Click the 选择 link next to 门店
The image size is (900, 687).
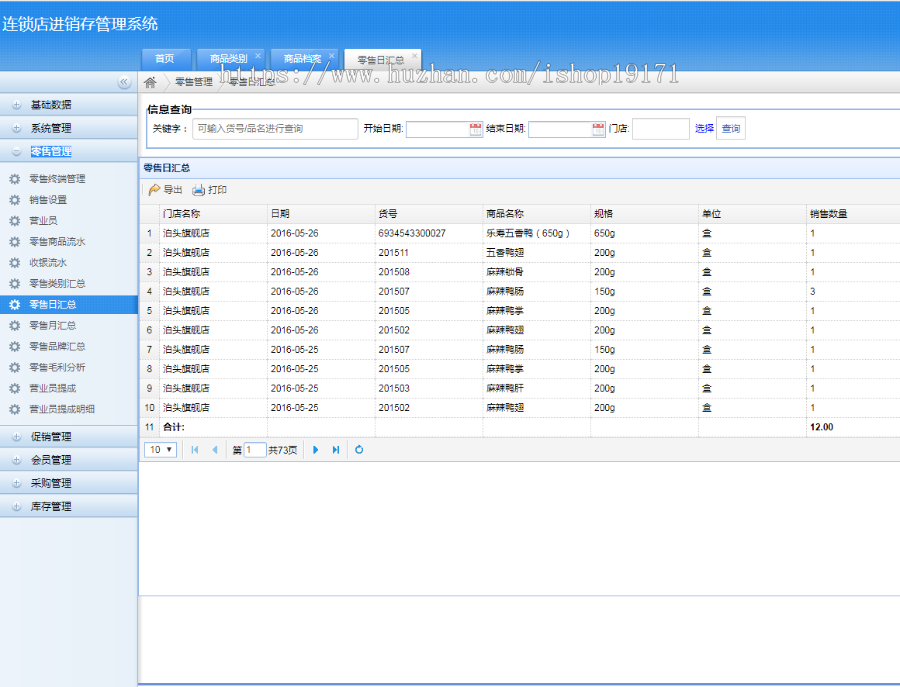pos(703,128)
